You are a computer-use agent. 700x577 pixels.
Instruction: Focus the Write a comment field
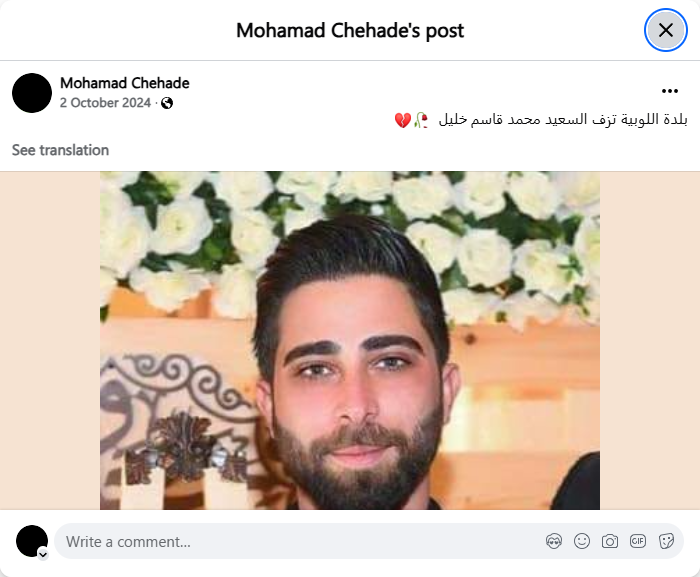click(304, 541)
